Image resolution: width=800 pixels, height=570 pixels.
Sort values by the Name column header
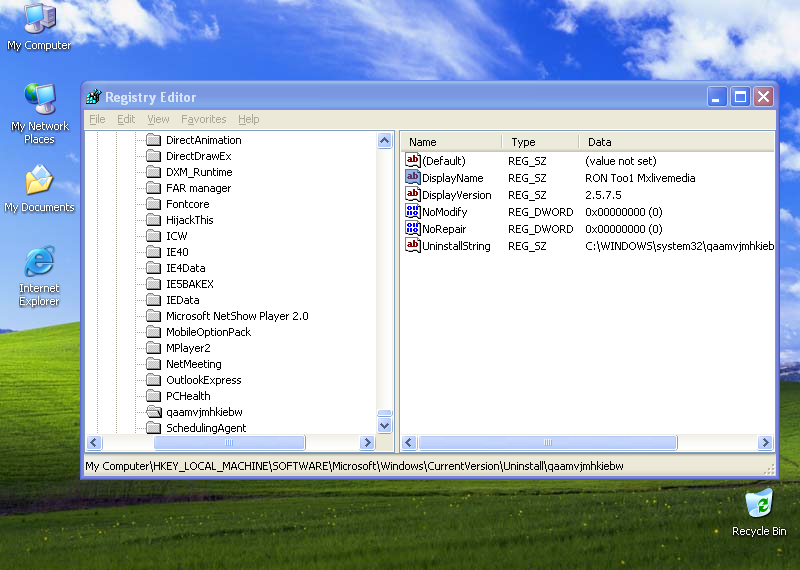pyautogui.click(x=452, y=142)
